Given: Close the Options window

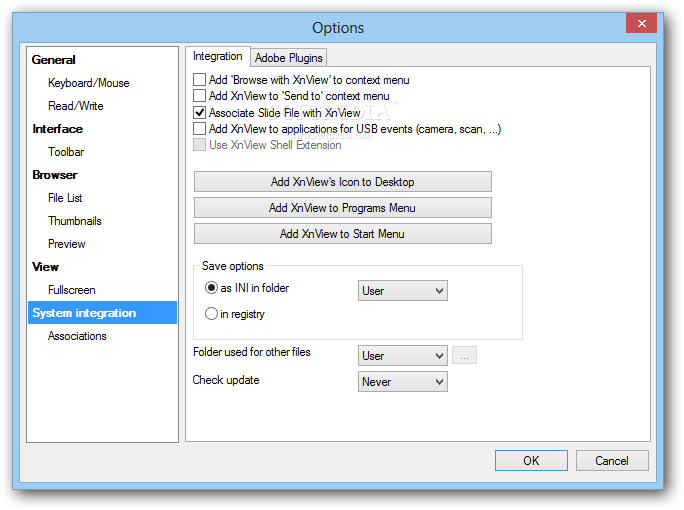Looking at the screenshot, I should coord(641,23).
